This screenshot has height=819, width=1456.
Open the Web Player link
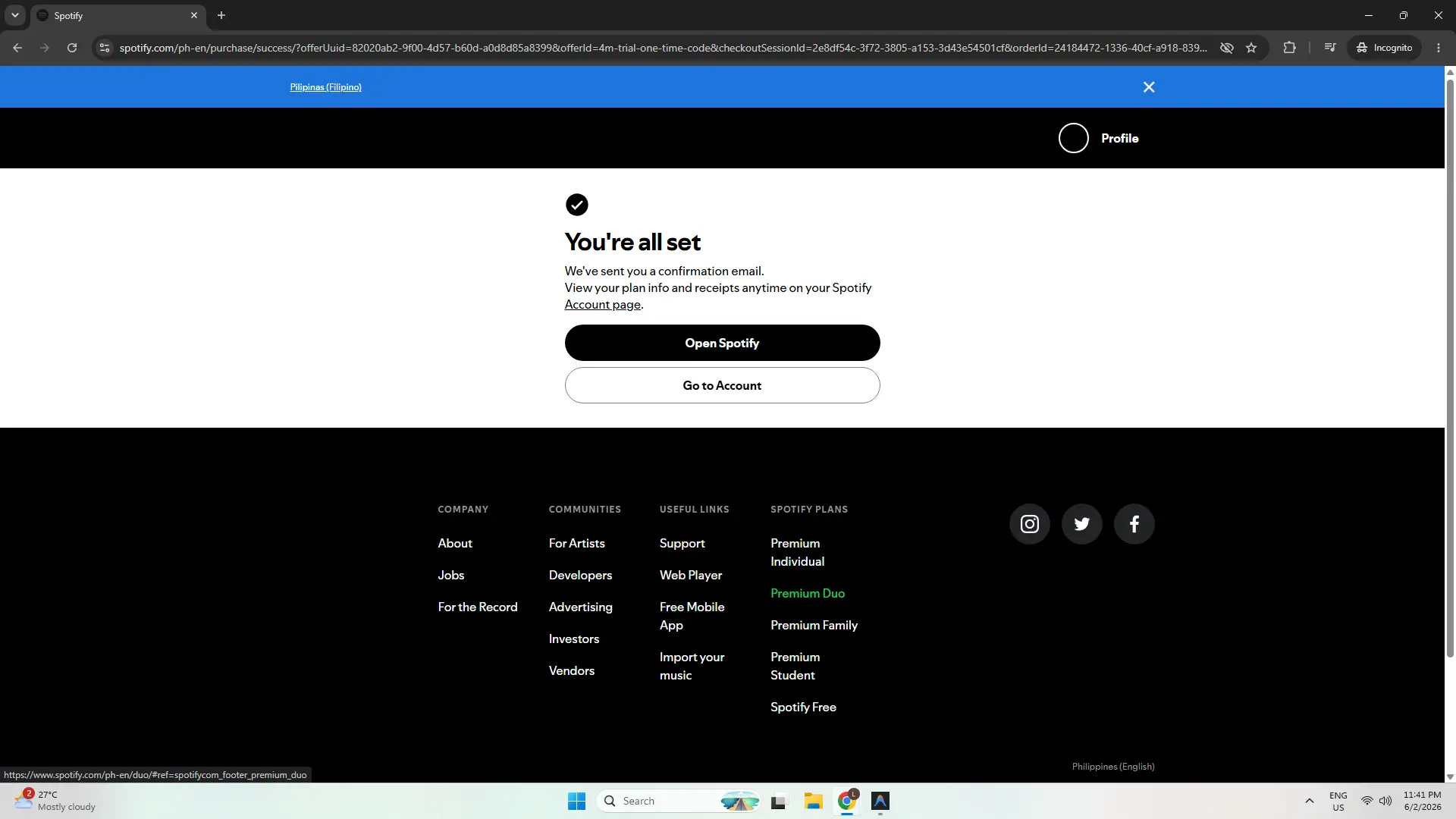(690, 575)
